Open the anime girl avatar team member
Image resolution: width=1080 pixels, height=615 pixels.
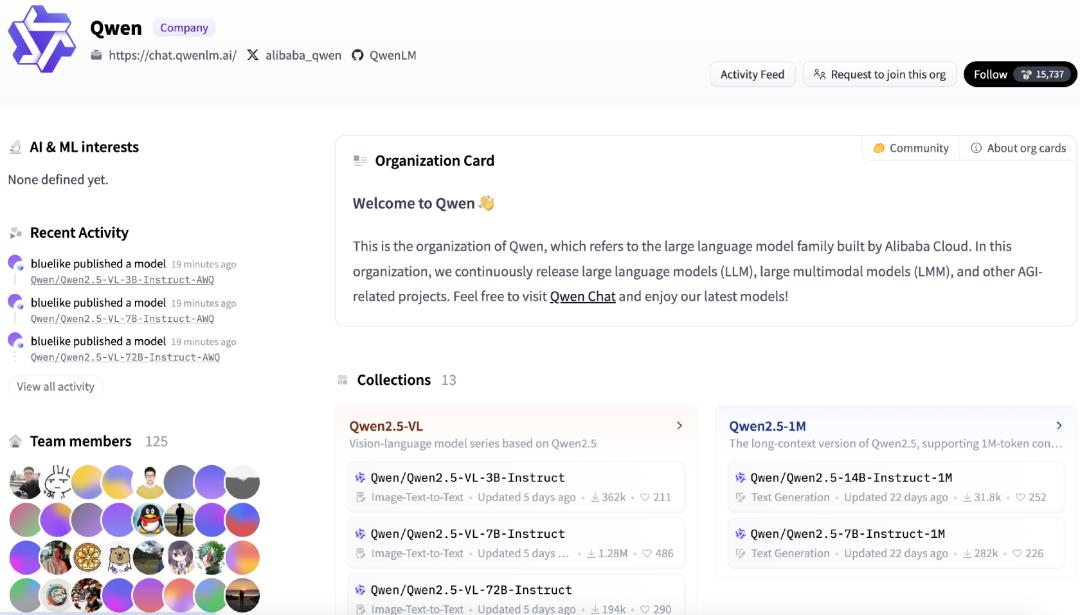pos(180,557)
